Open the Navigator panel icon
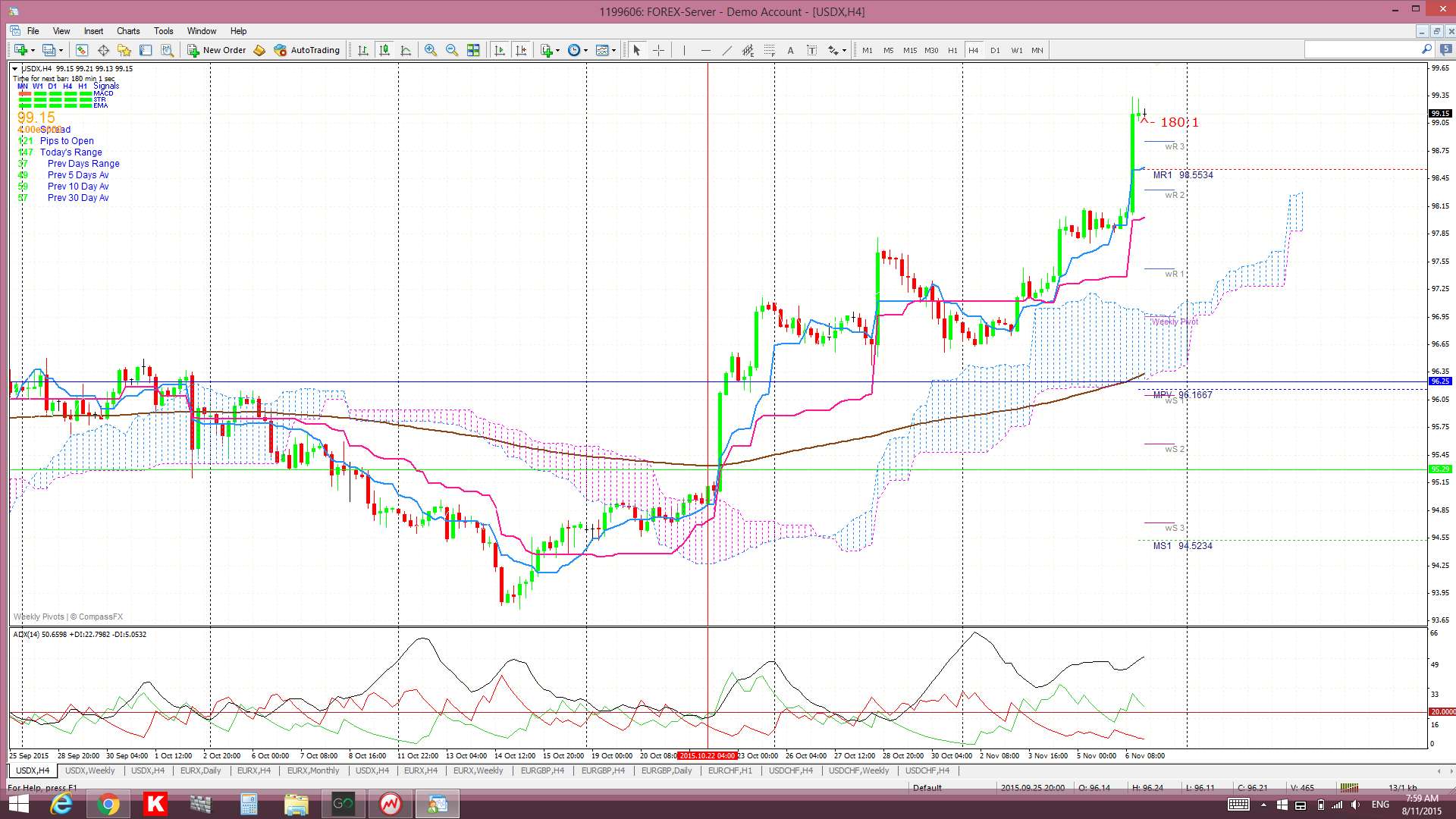 pyautogui.click(x=124, y=50)
